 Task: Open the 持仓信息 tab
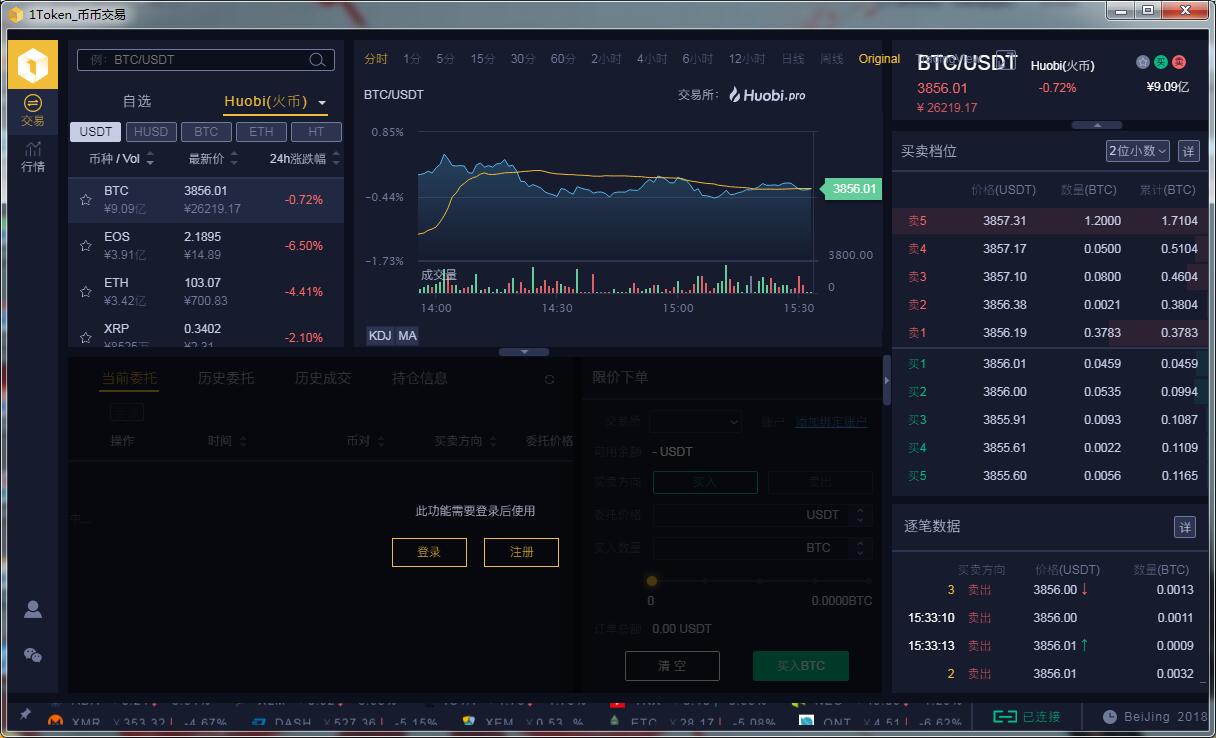pos(420,378)
